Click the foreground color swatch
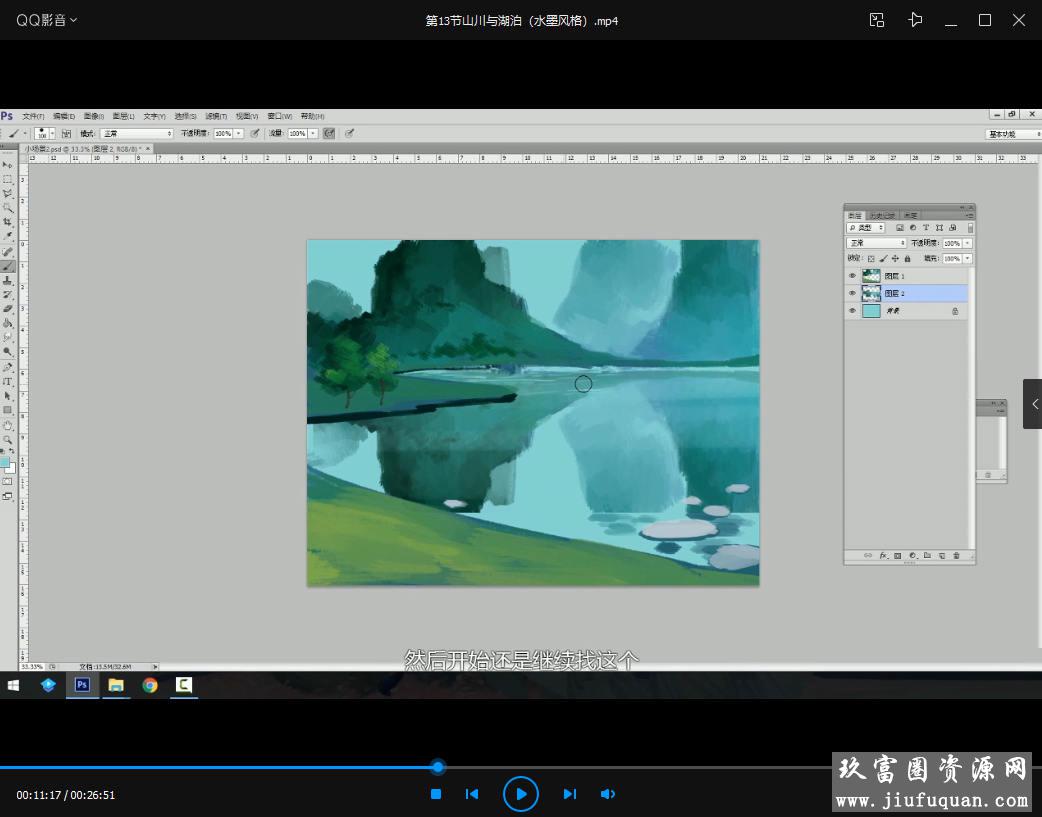The width and height of the screenshot is (1042, 817). [x=5, y=461]
